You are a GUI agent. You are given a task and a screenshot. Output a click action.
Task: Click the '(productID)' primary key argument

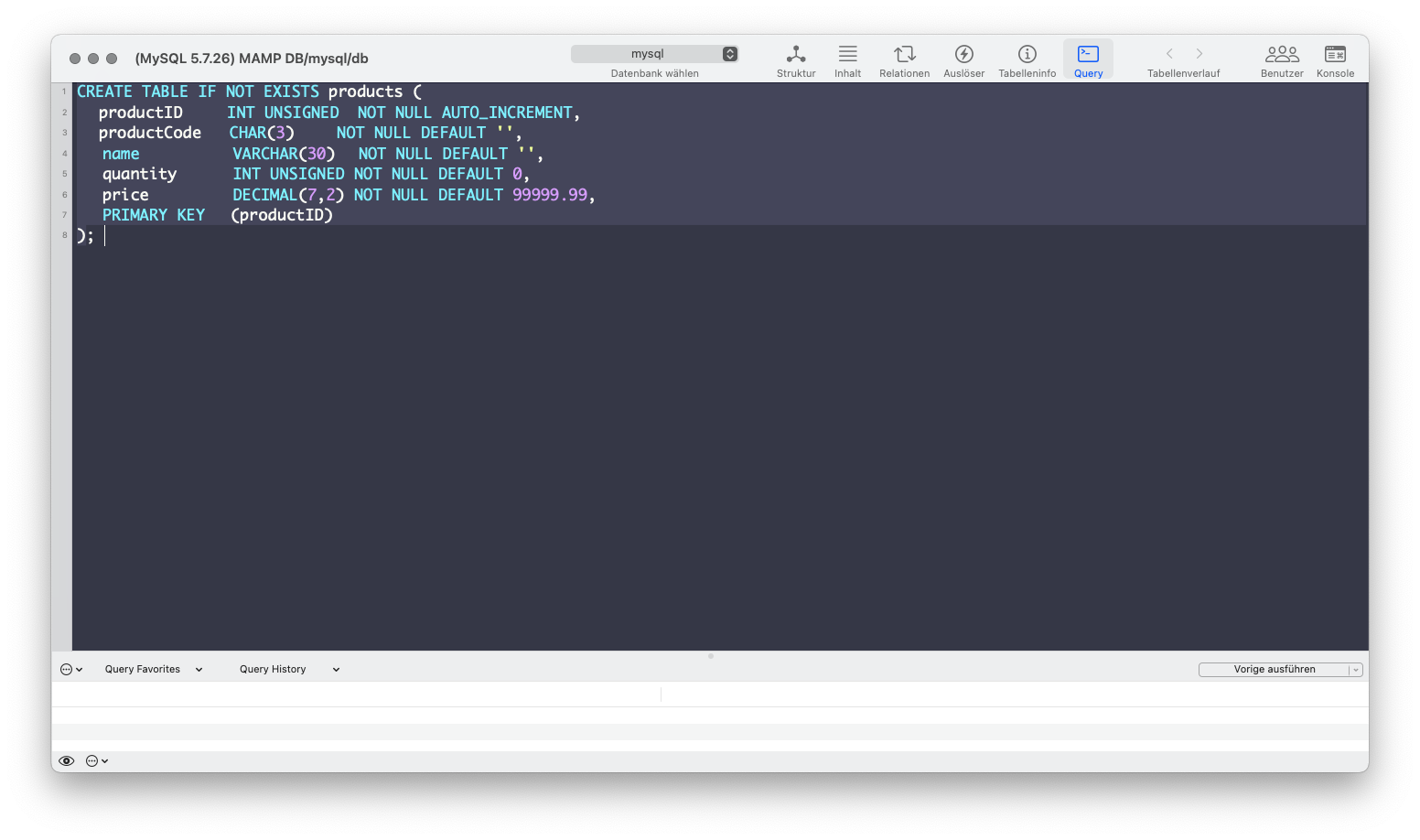(x=282, y=215)
